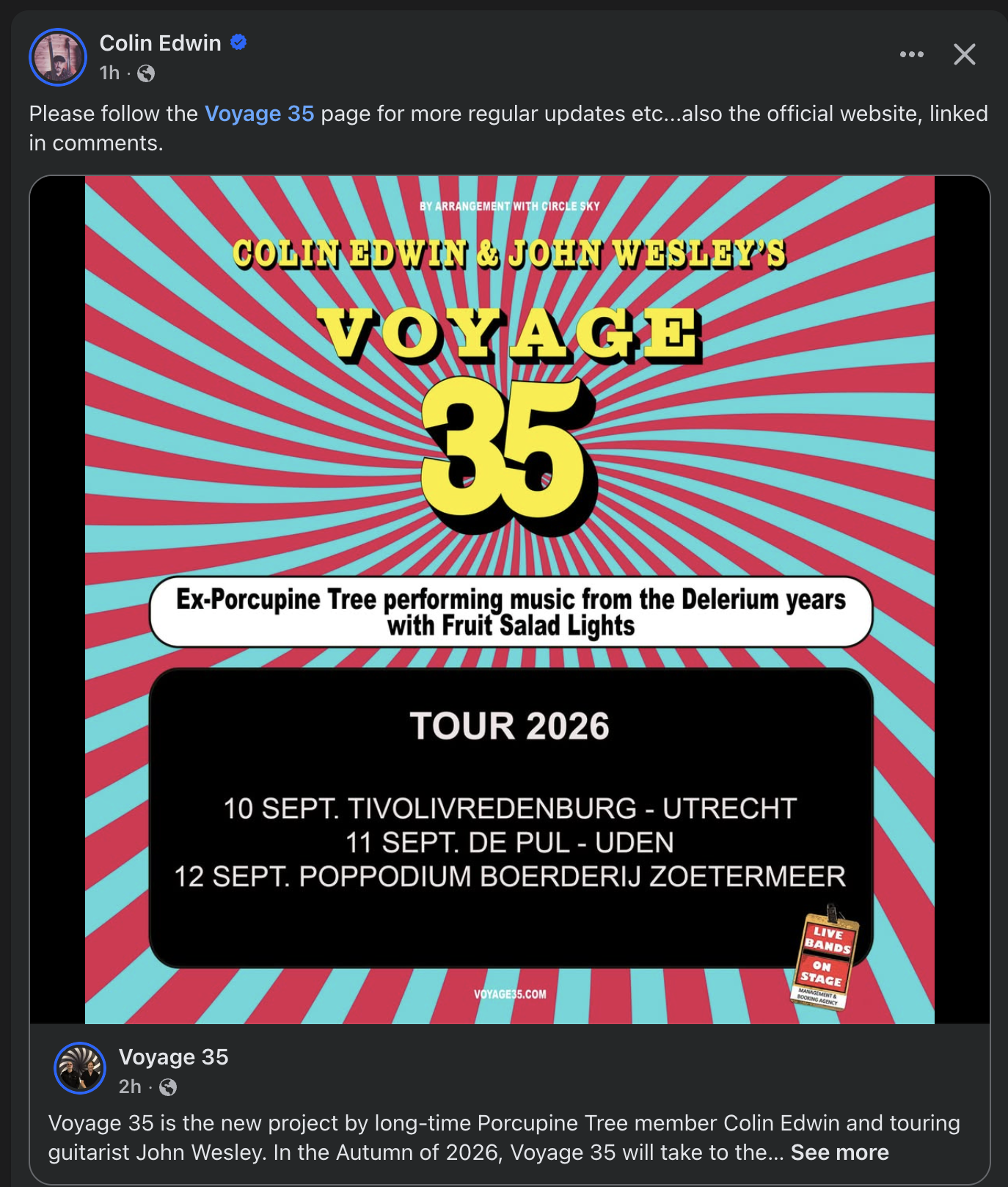Open the Voyage 35 page avatar

(80, 1068)
